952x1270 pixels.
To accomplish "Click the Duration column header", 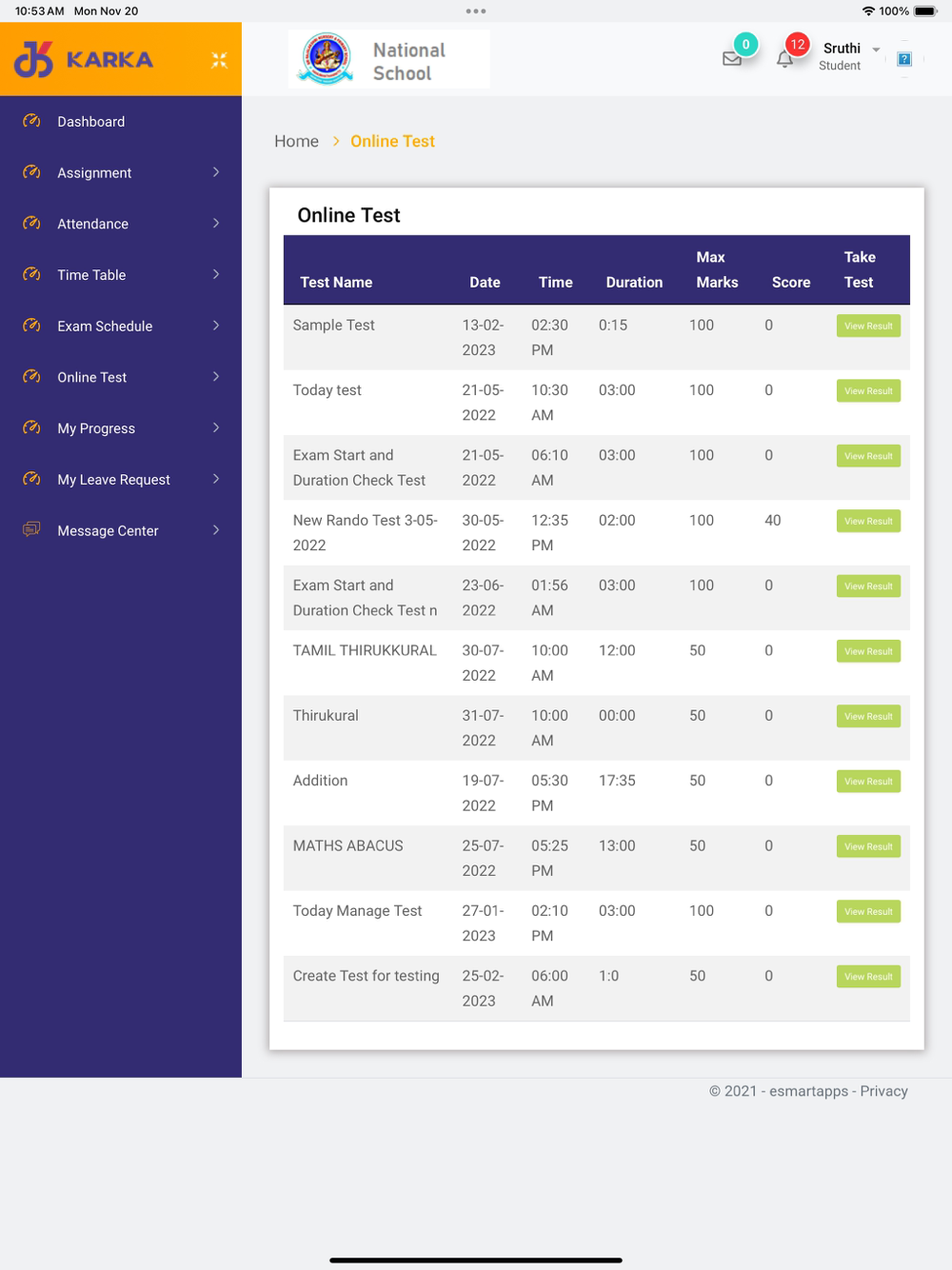I will click(634, 282).
